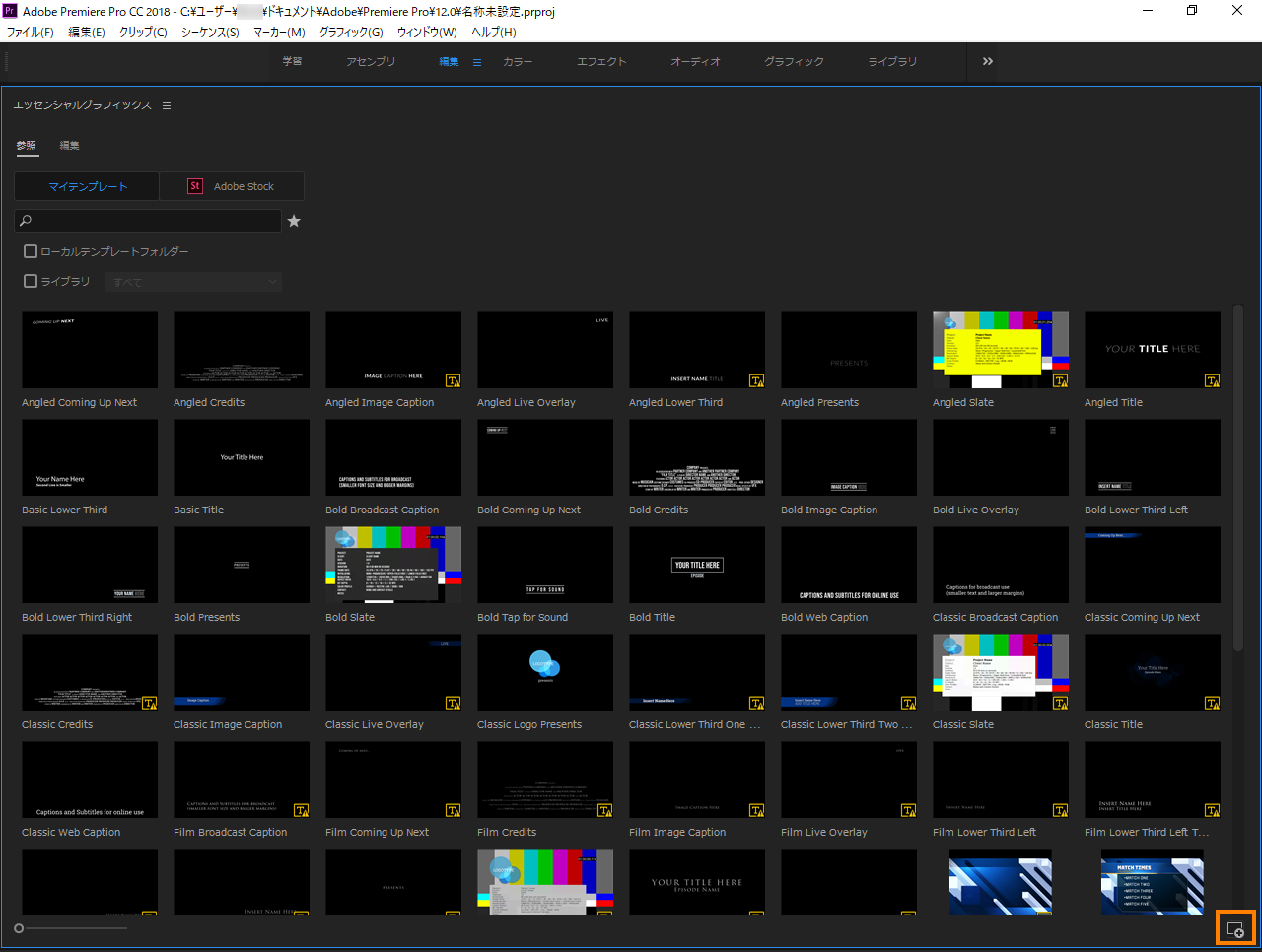
Task: Focus the template search field
Action: 148,221
